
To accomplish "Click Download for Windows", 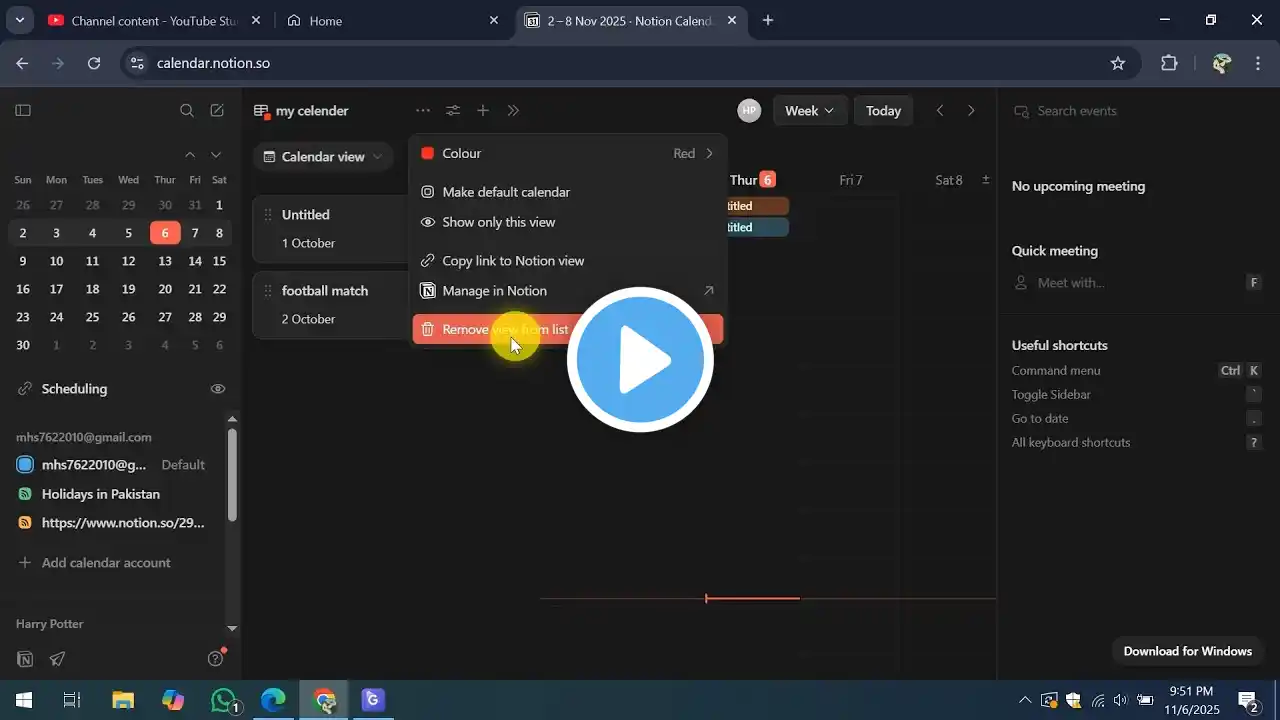I will pos(1188,651).
